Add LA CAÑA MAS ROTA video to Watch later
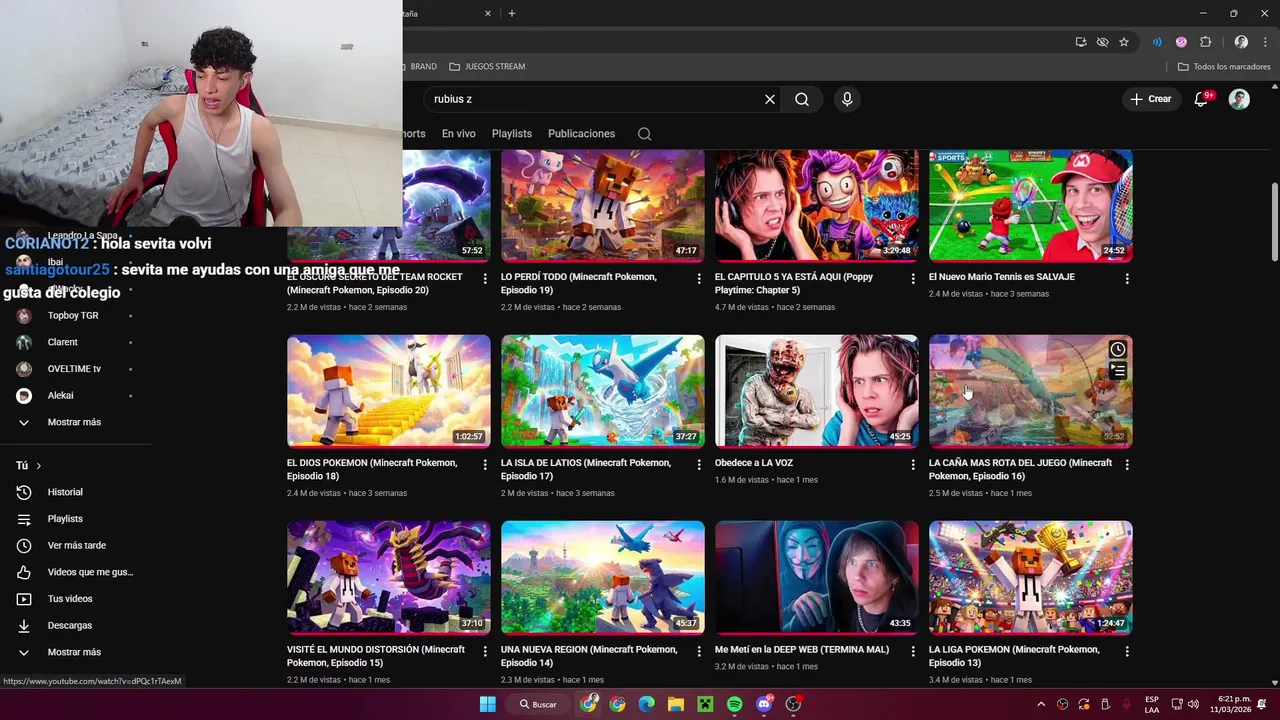This screenshot has width=1280, height=720. pos(1117,349)
